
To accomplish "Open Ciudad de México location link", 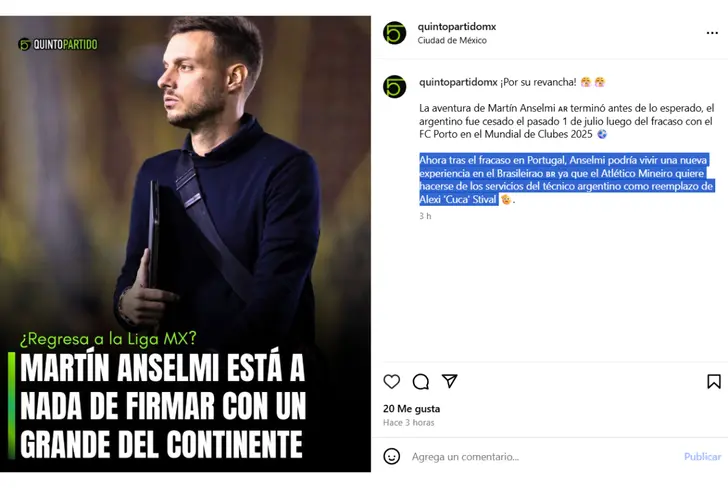I will point(452,40).
